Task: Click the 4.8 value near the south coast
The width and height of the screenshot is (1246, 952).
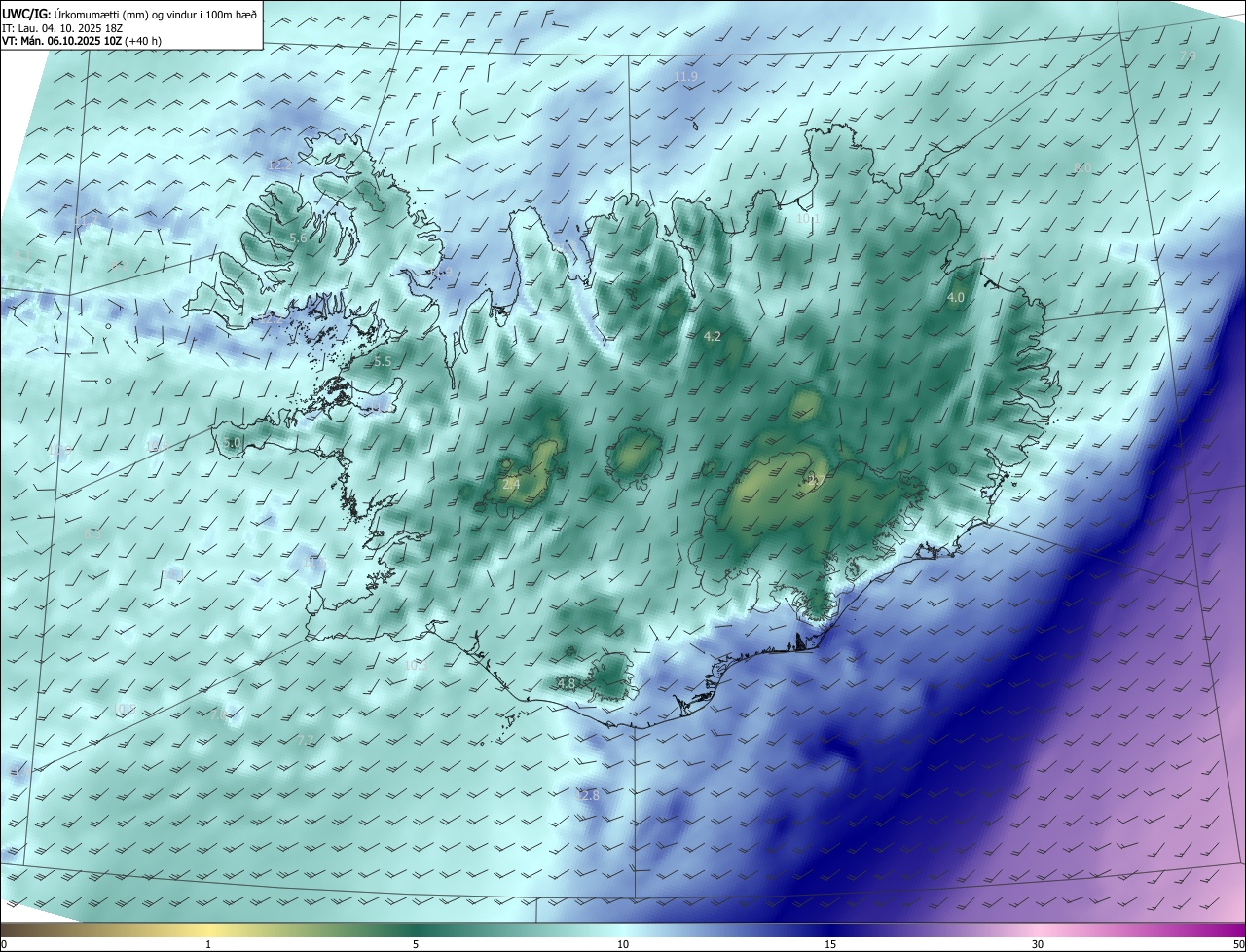Action: pyautogui.click(x=567, y=684)
